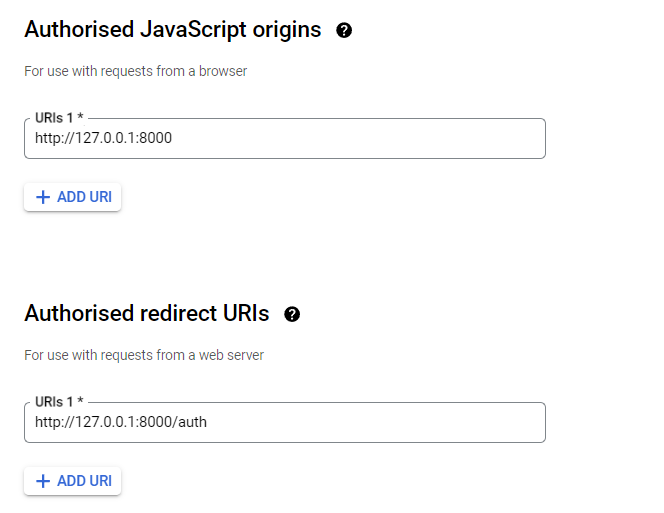
Task: Click ADD URI text in the upper button
Action: [x=84, y=197]
